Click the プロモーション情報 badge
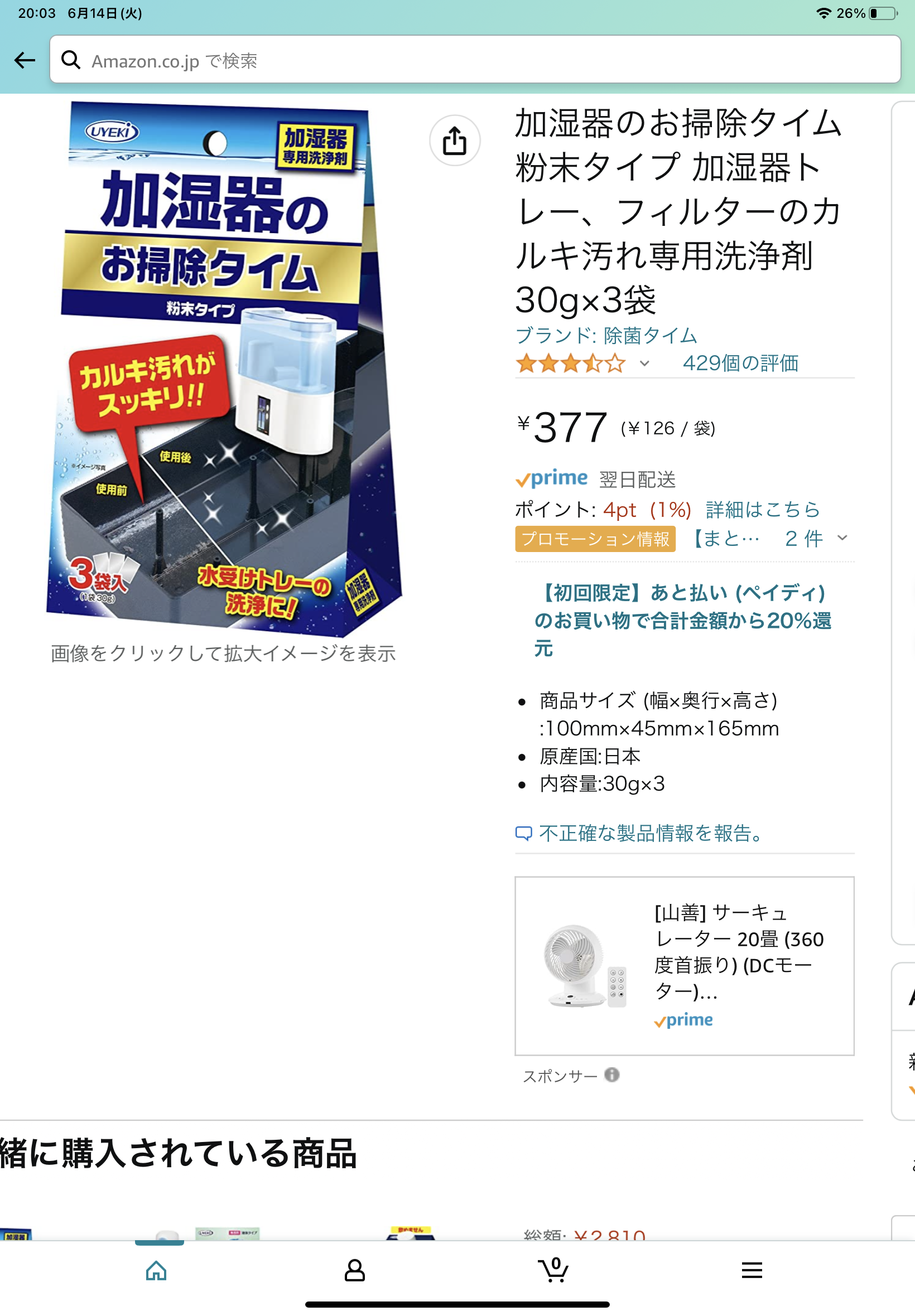Viewport: 915px width, 1316px height. point(595,539)
